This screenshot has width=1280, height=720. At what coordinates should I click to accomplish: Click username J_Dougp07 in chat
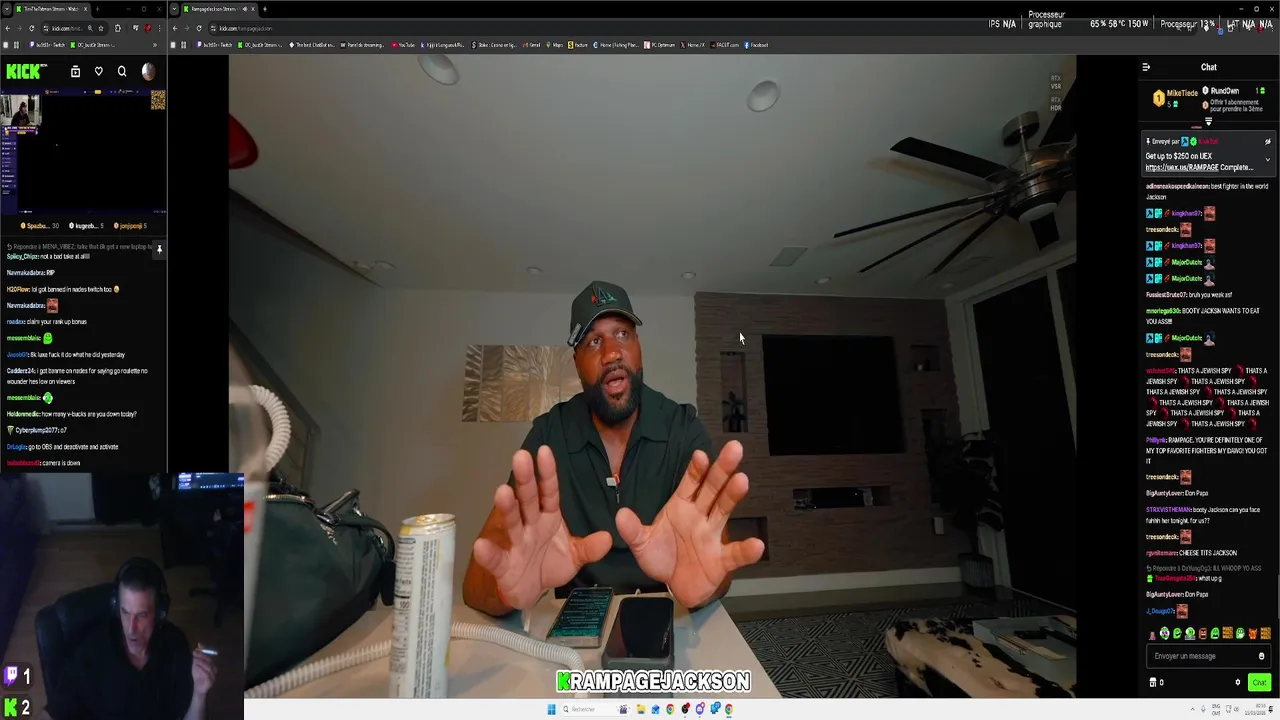1160,611
